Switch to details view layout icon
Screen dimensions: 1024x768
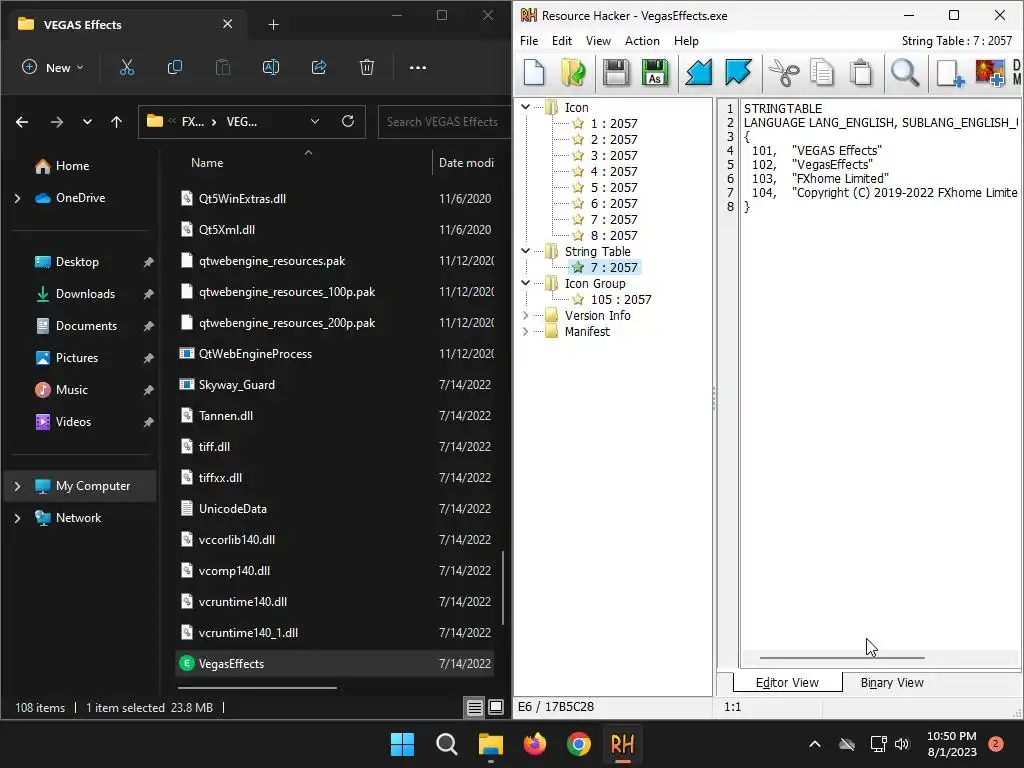pos(475,707)
